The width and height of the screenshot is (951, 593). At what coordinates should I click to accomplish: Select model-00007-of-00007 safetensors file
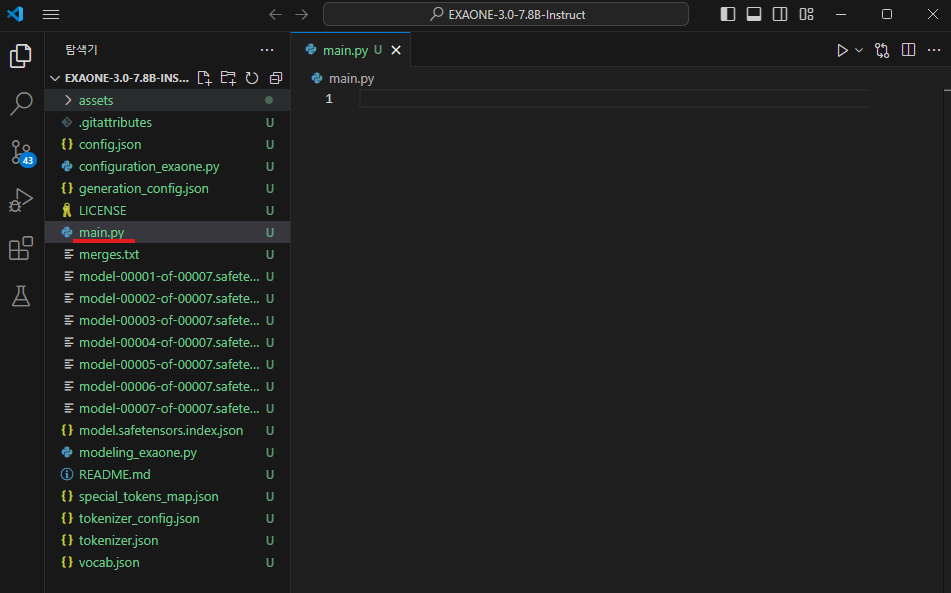(x=167, y=409)
